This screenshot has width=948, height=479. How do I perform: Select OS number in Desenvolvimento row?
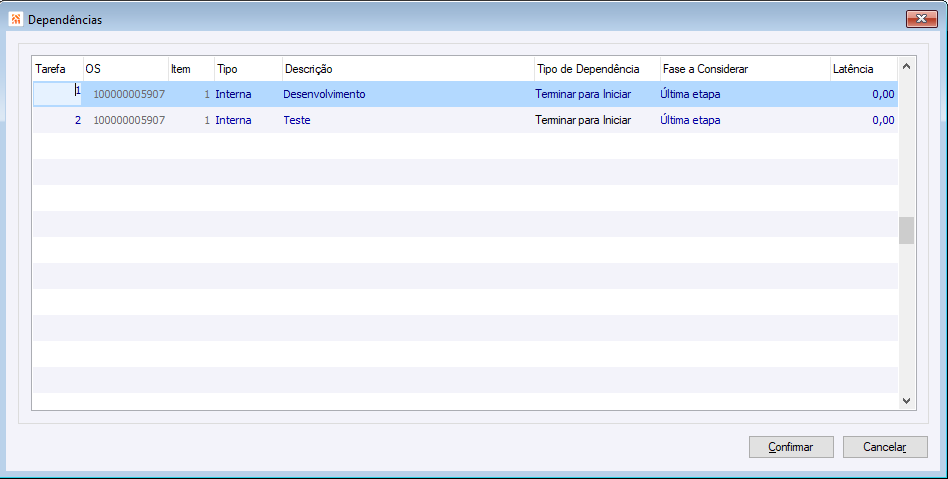(129, 94)
